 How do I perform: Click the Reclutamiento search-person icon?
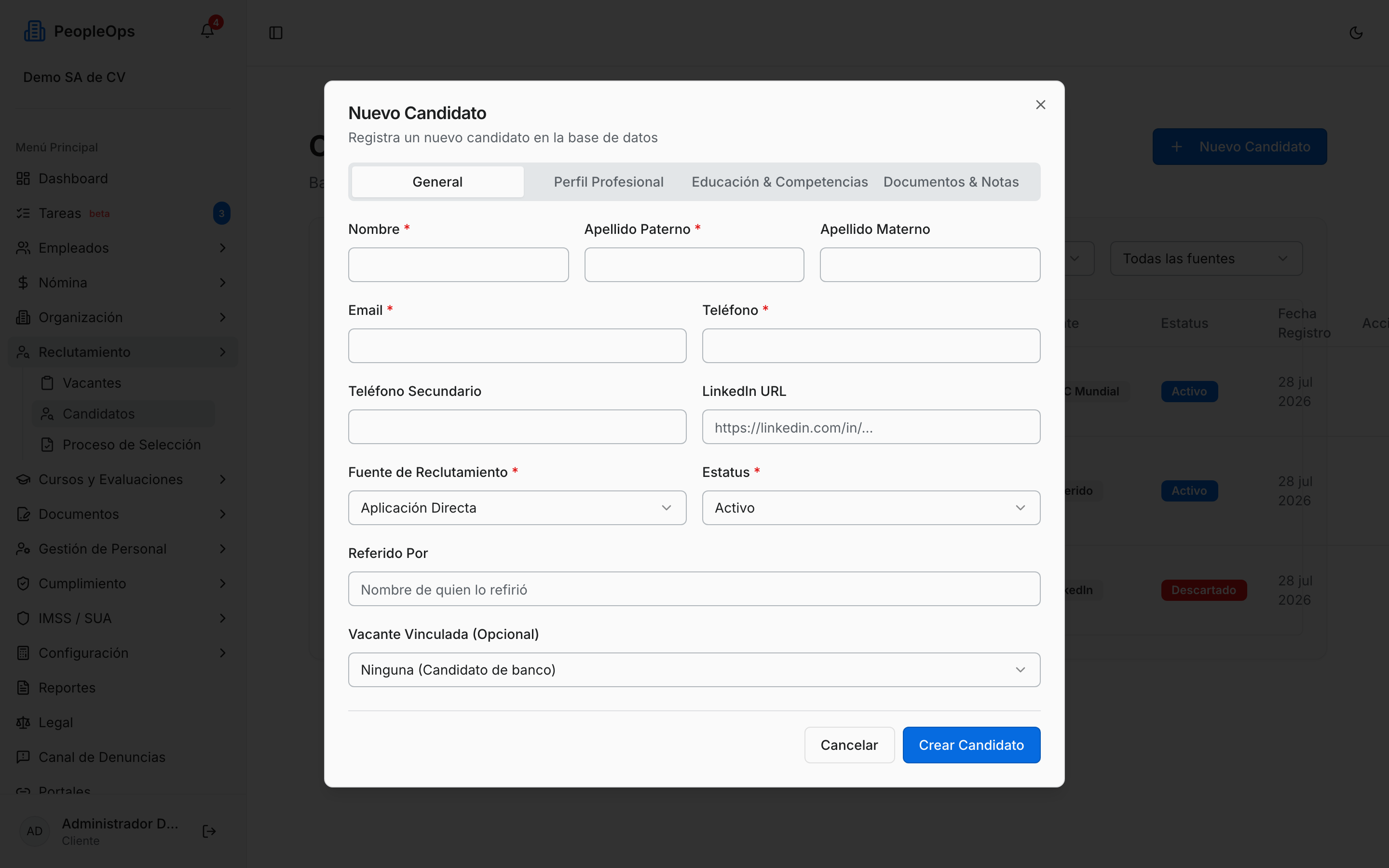tap(23, 352)
